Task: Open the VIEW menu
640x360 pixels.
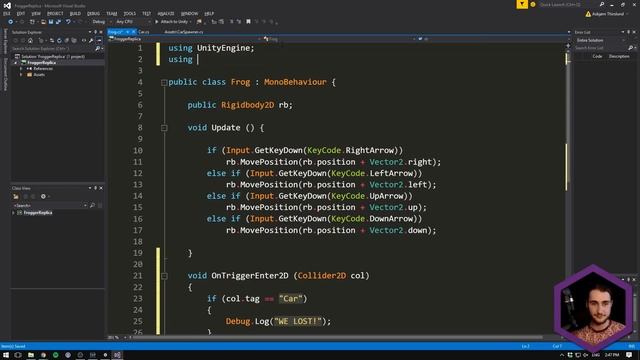Action: tap(36, 13)
